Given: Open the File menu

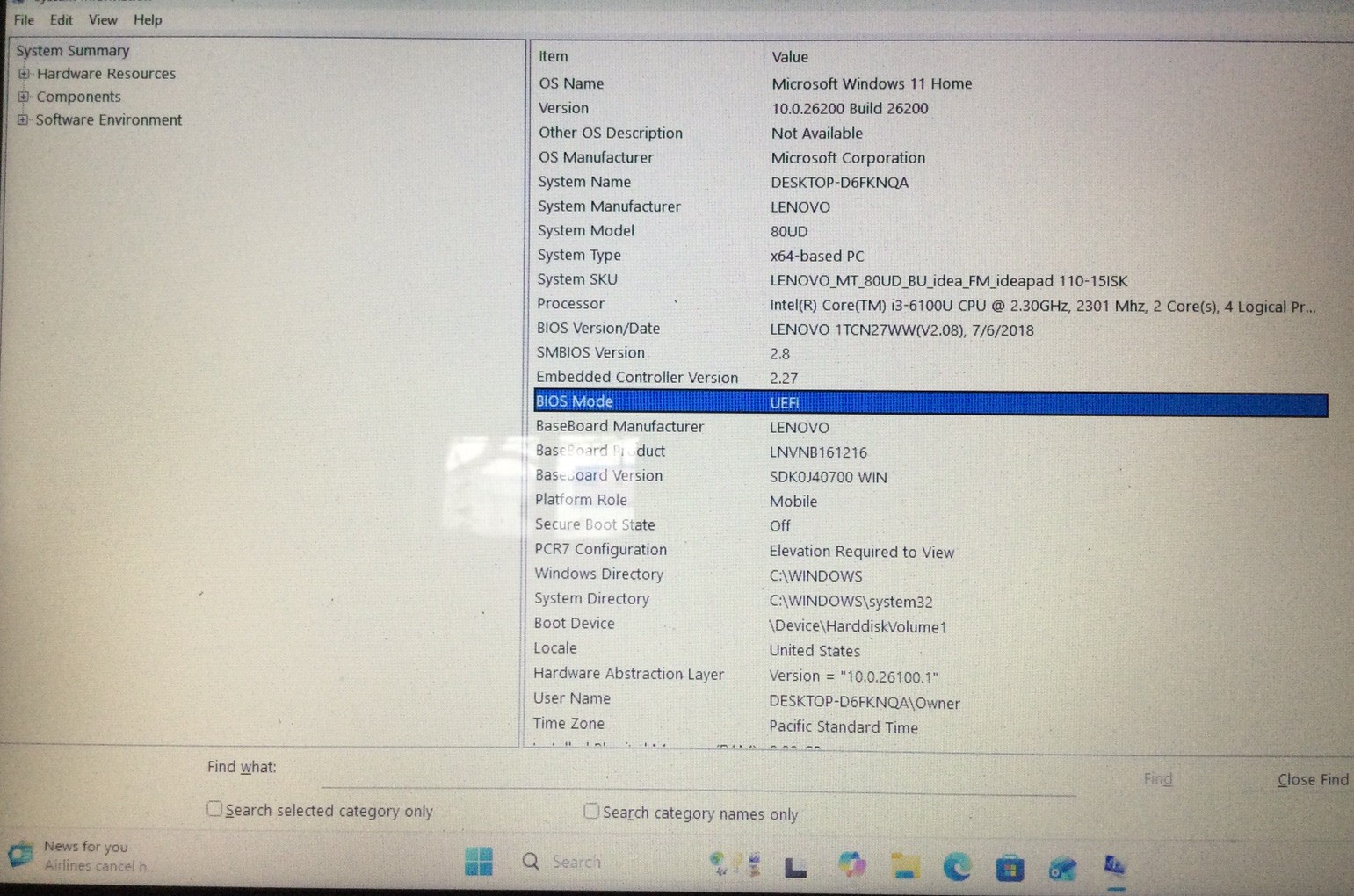Looking at the screenshot, I should tap(24, 19).
